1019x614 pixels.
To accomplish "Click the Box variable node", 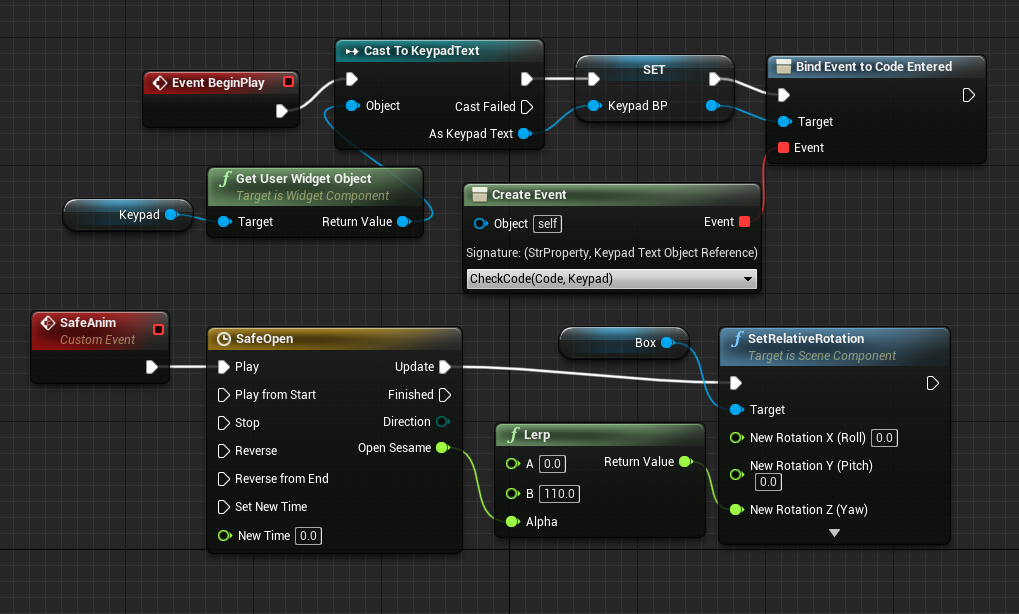I will tap(622, 342).
